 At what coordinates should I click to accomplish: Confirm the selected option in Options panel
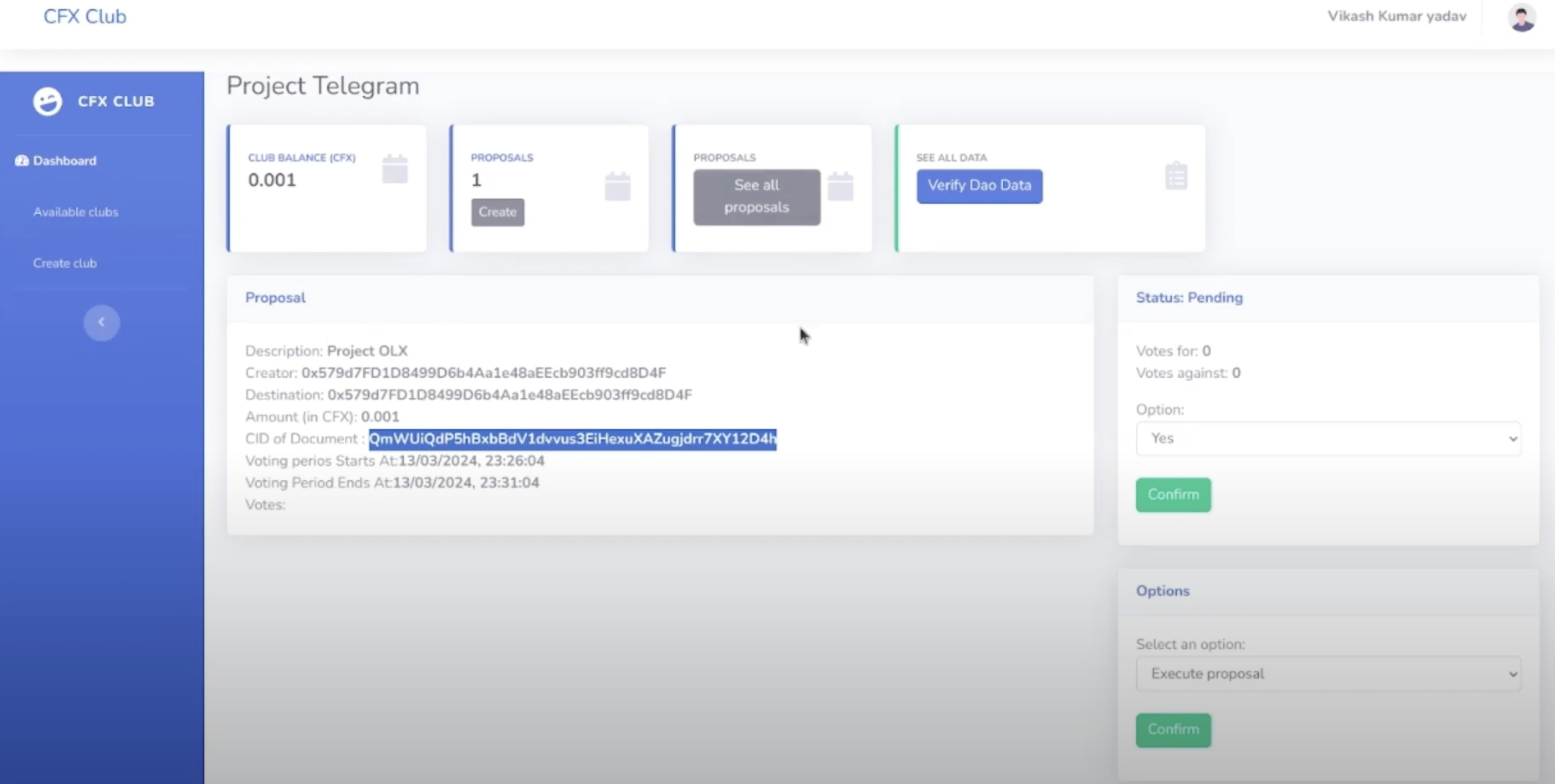tap(1173, 730)
